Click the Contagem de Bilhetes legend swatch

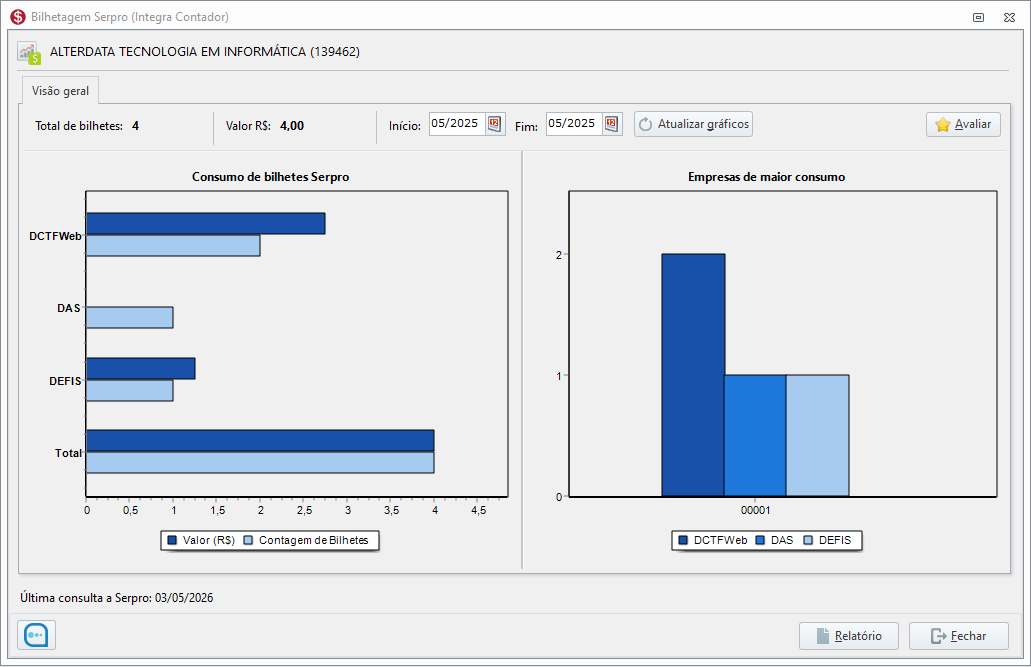[x=248, y=540]
